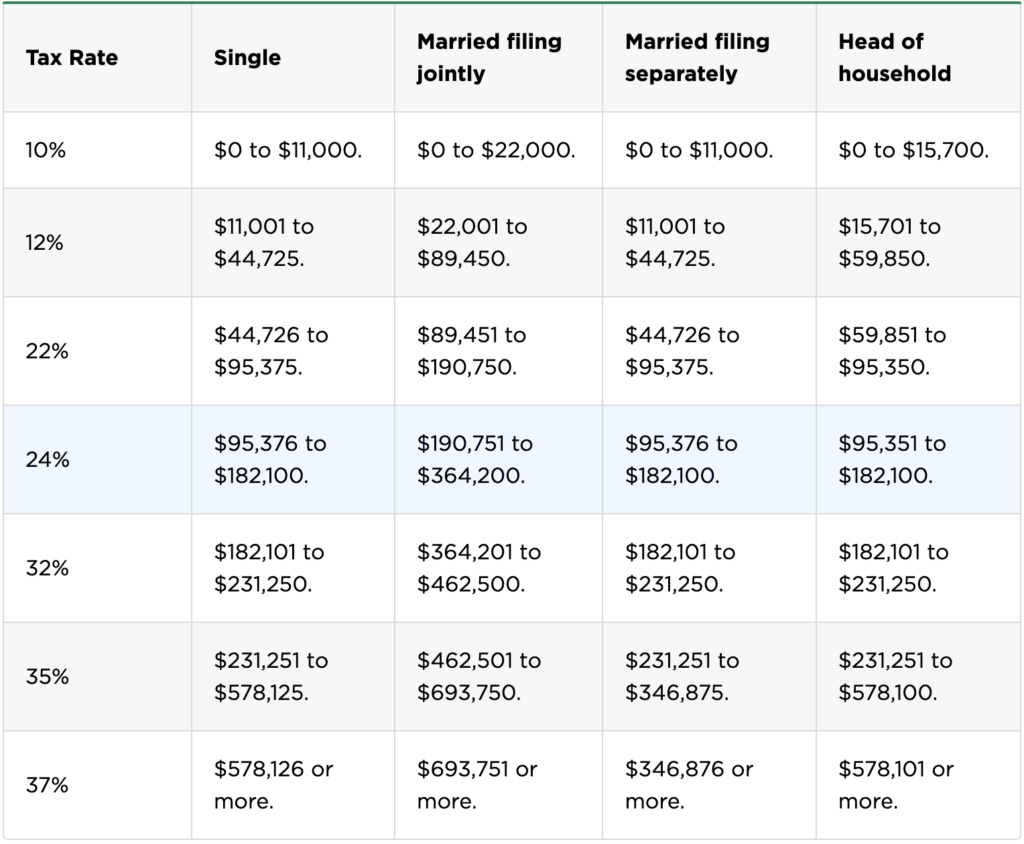Select the 22% tax rate cell
This screenshot has width=1024, height=844.
coord(47,351)
